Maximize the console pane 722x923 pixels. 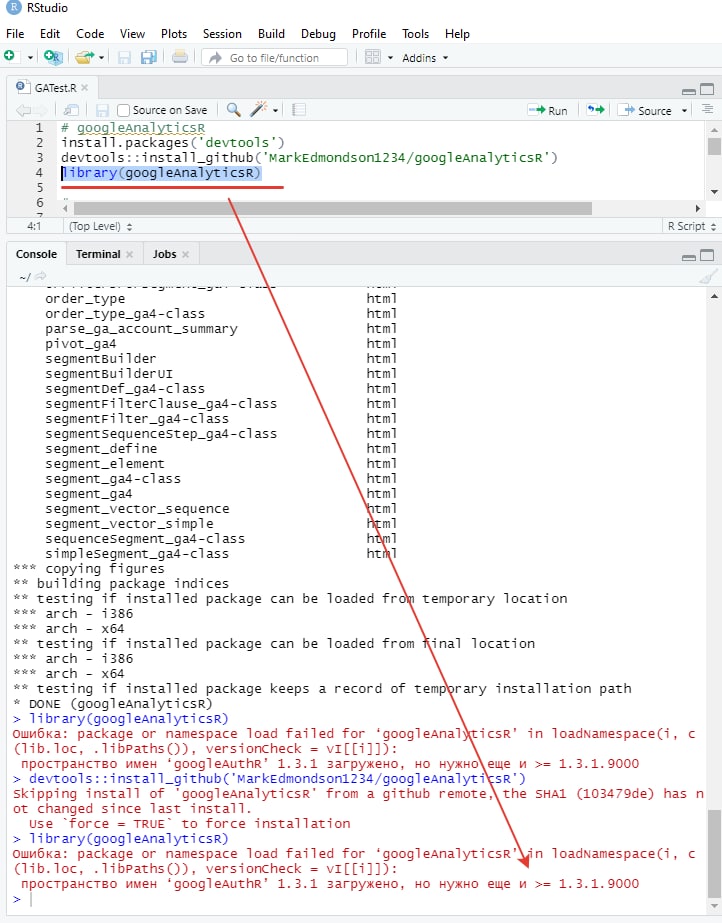[x=707, y=255]
